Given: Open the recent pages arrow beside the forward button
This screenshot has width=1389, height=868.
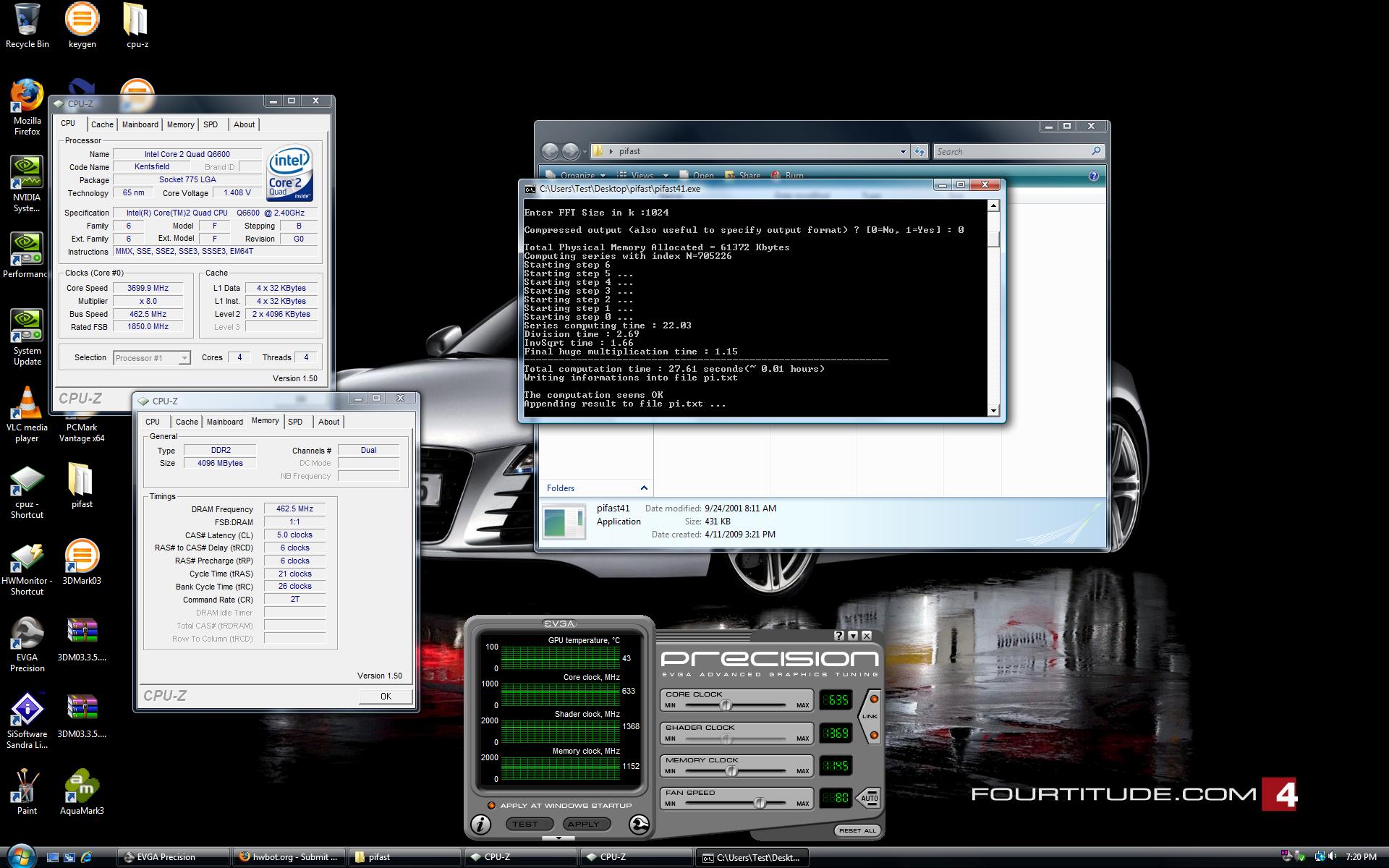Looking at the screenshot, I should coord(585,151).
